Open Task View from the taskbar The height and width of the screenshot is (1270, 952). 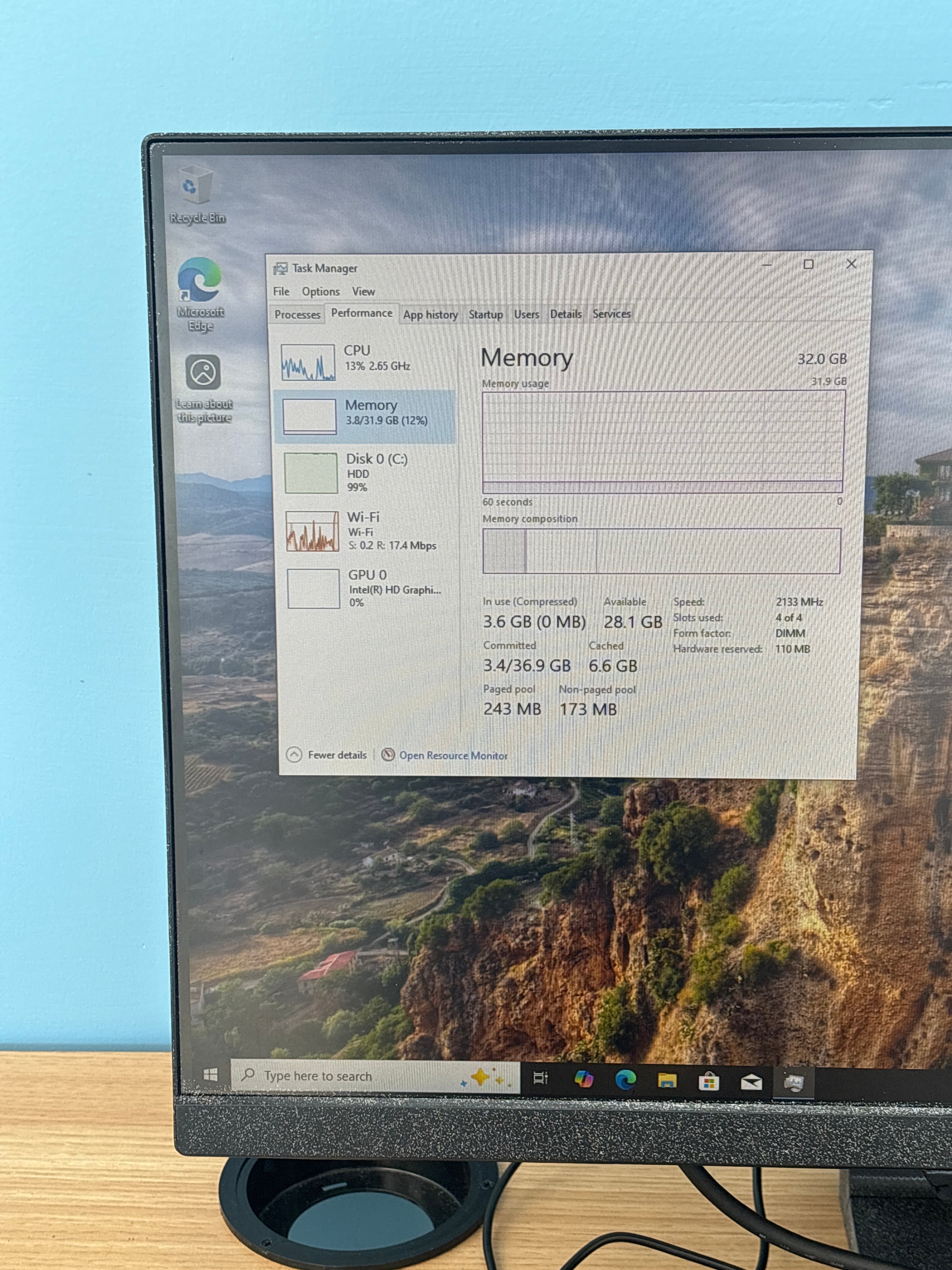click(x=541, y=1078)
